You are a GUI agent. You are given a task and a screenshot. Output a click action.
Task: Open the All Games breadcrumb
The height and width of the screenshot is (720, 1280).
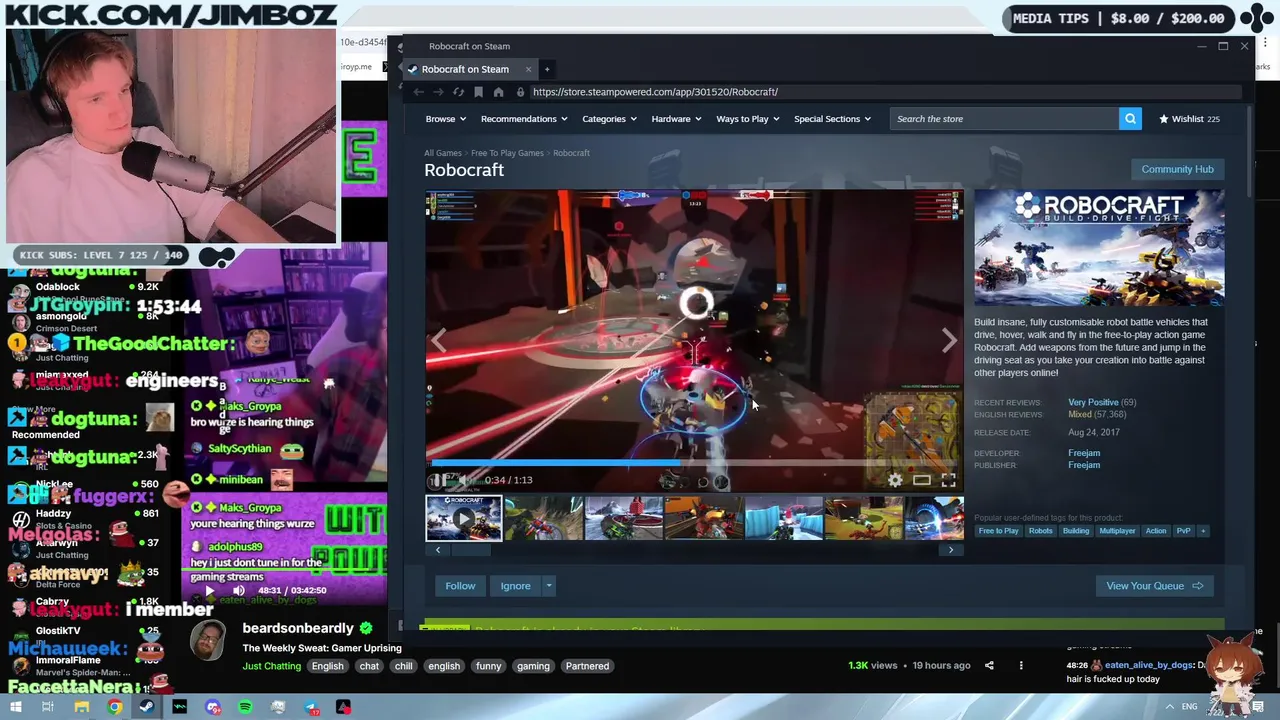pos(443,153)
